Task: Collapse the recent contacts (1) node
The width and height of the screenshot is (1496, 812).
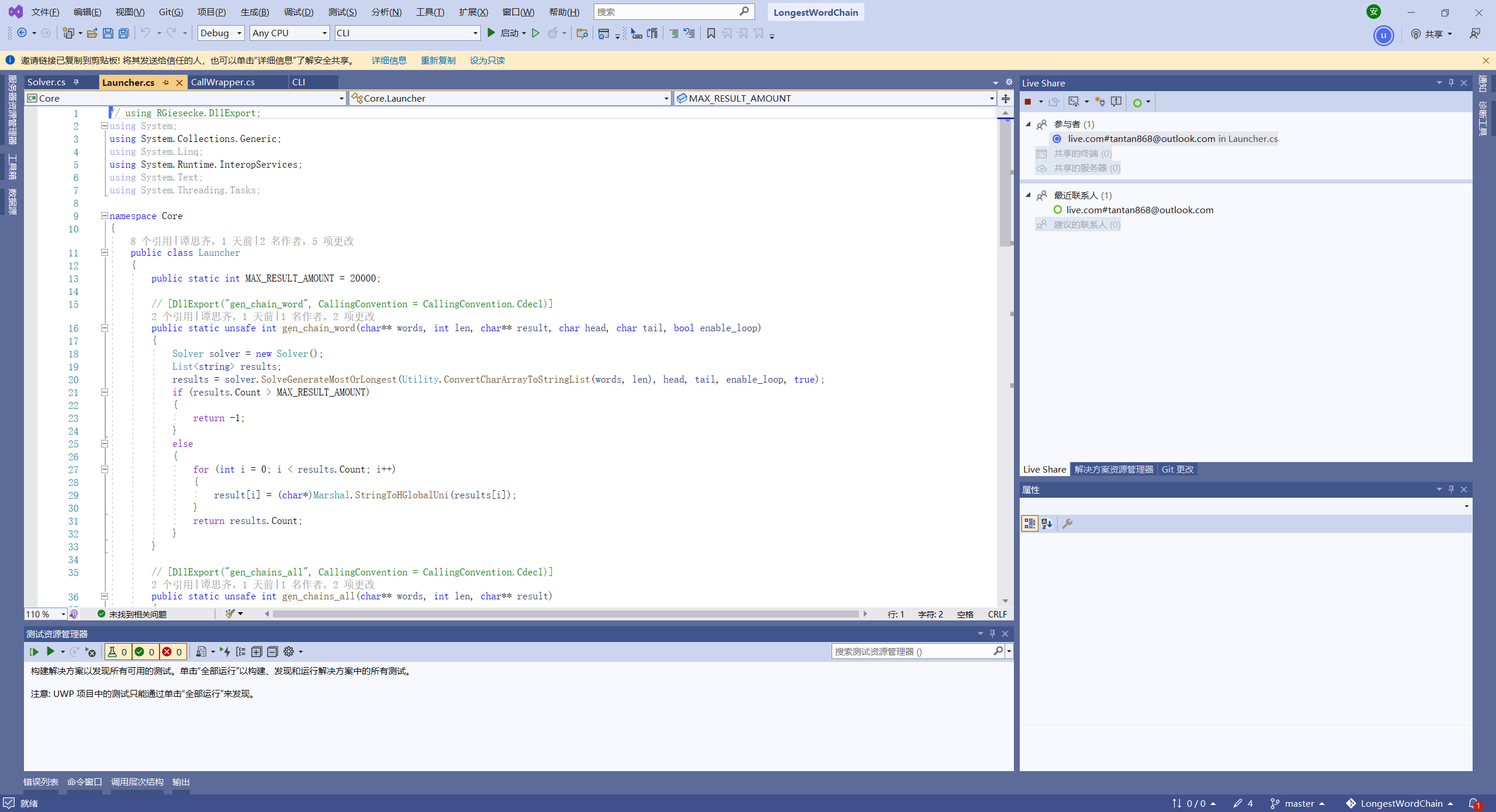Action: [x=1028, y=195]
